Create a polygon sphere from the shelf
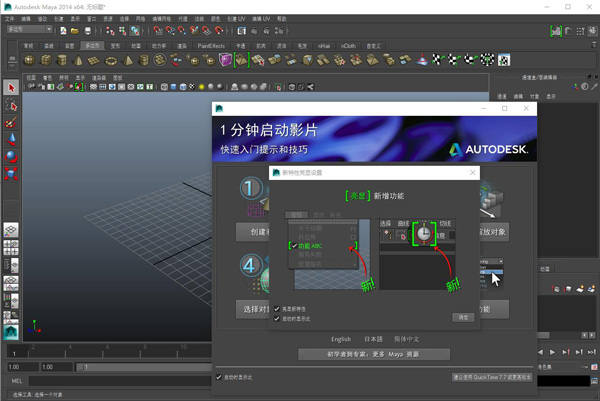 pos(29,60)
